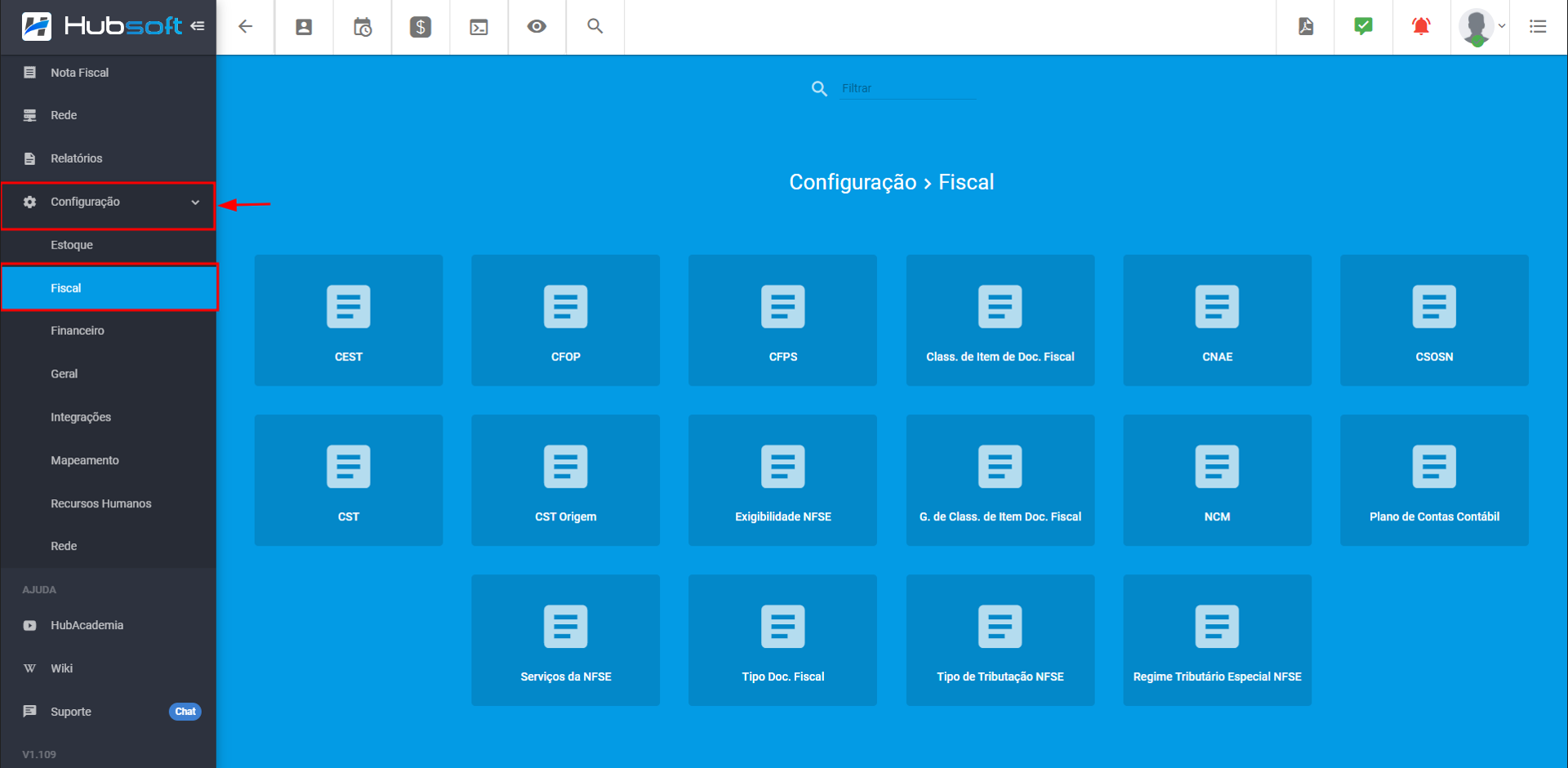The height and width of the screenshot is (768, 1568).
Task: Open Tipo de Tributação NFSE card
Action: coord(1000,641)
